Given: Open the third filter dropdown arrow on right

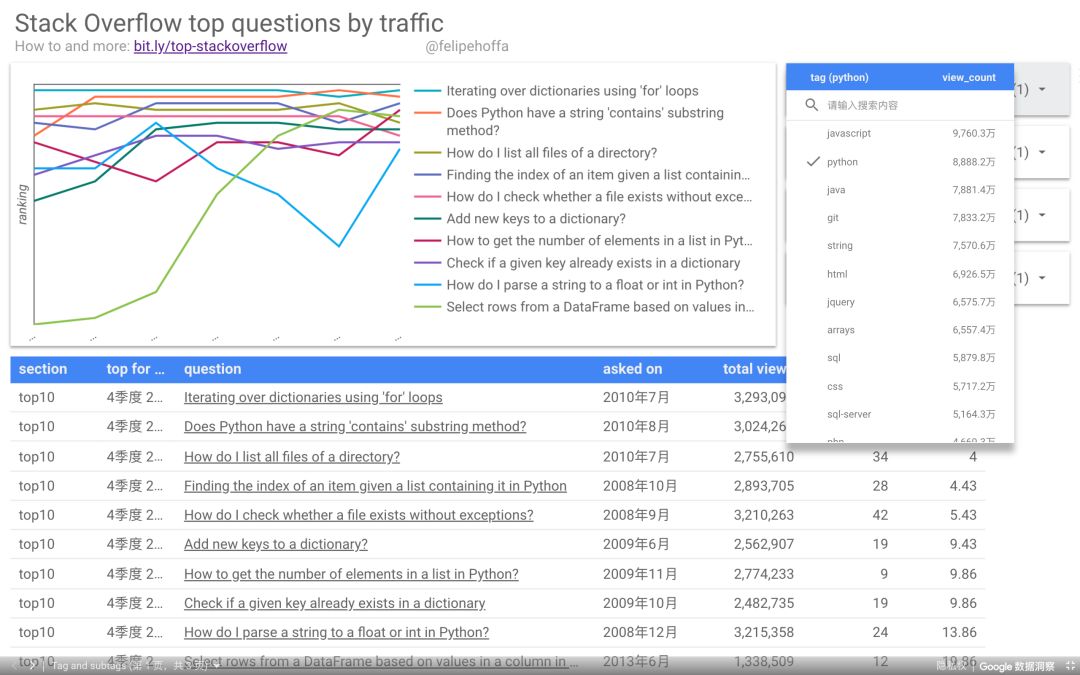Looking at the screenshot, I should pyautogui.click(x=1042, y=215).
